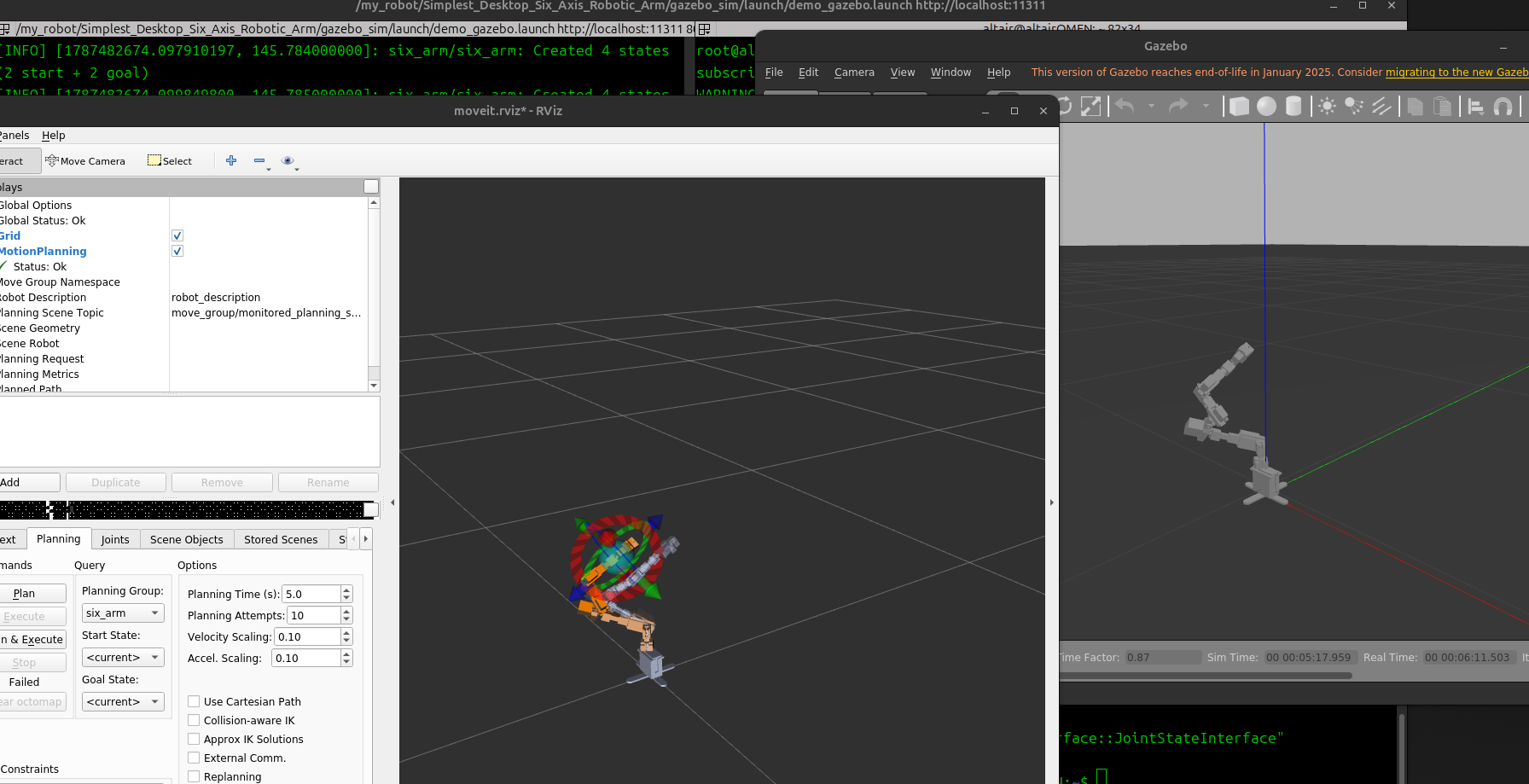1529x784 pixels.
Task: Click the Gazebo scale mode icon
Action: (x=1090, y=106)
